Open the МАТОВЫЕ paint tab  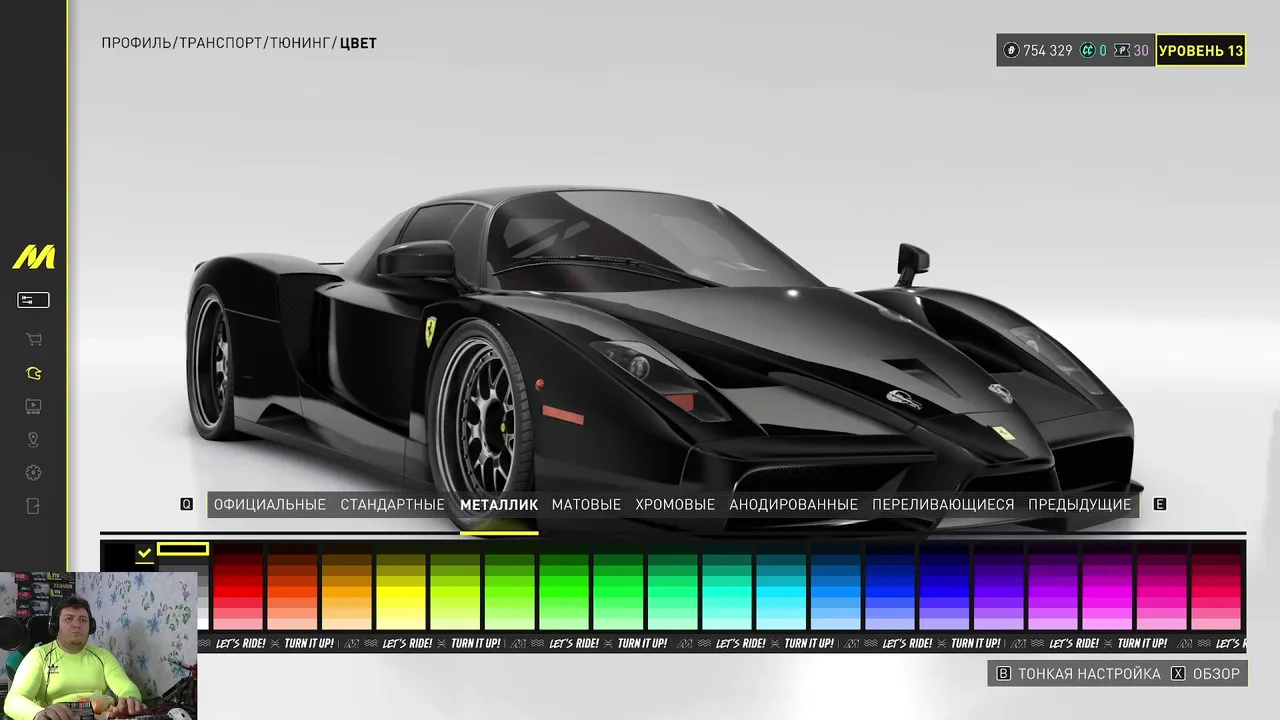586,505
